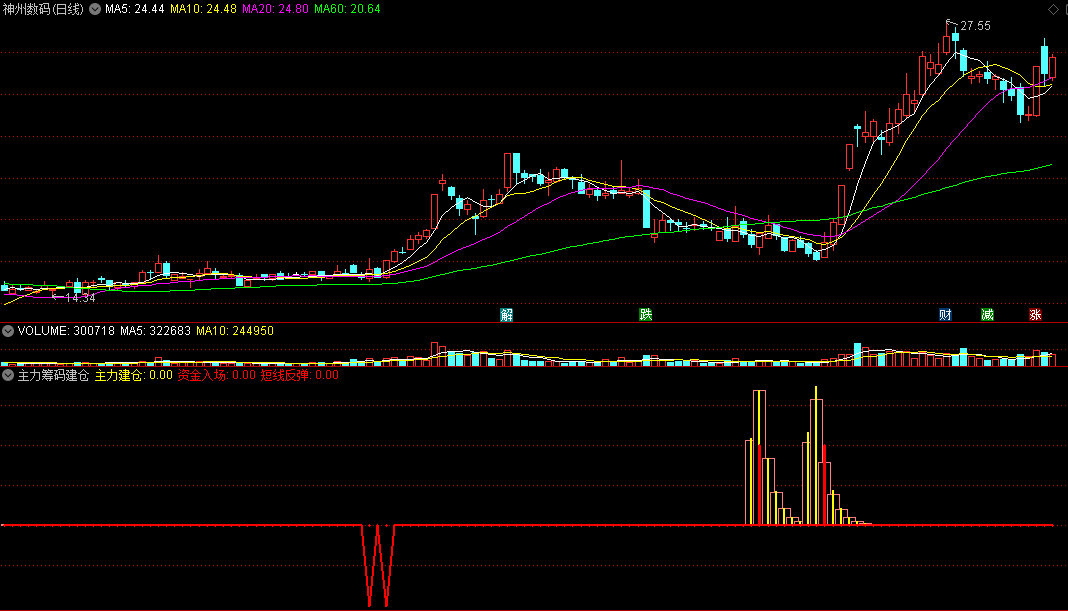Expand the VOLUME indicator settings arrow
1068x611 pixels.
[8, 331]
